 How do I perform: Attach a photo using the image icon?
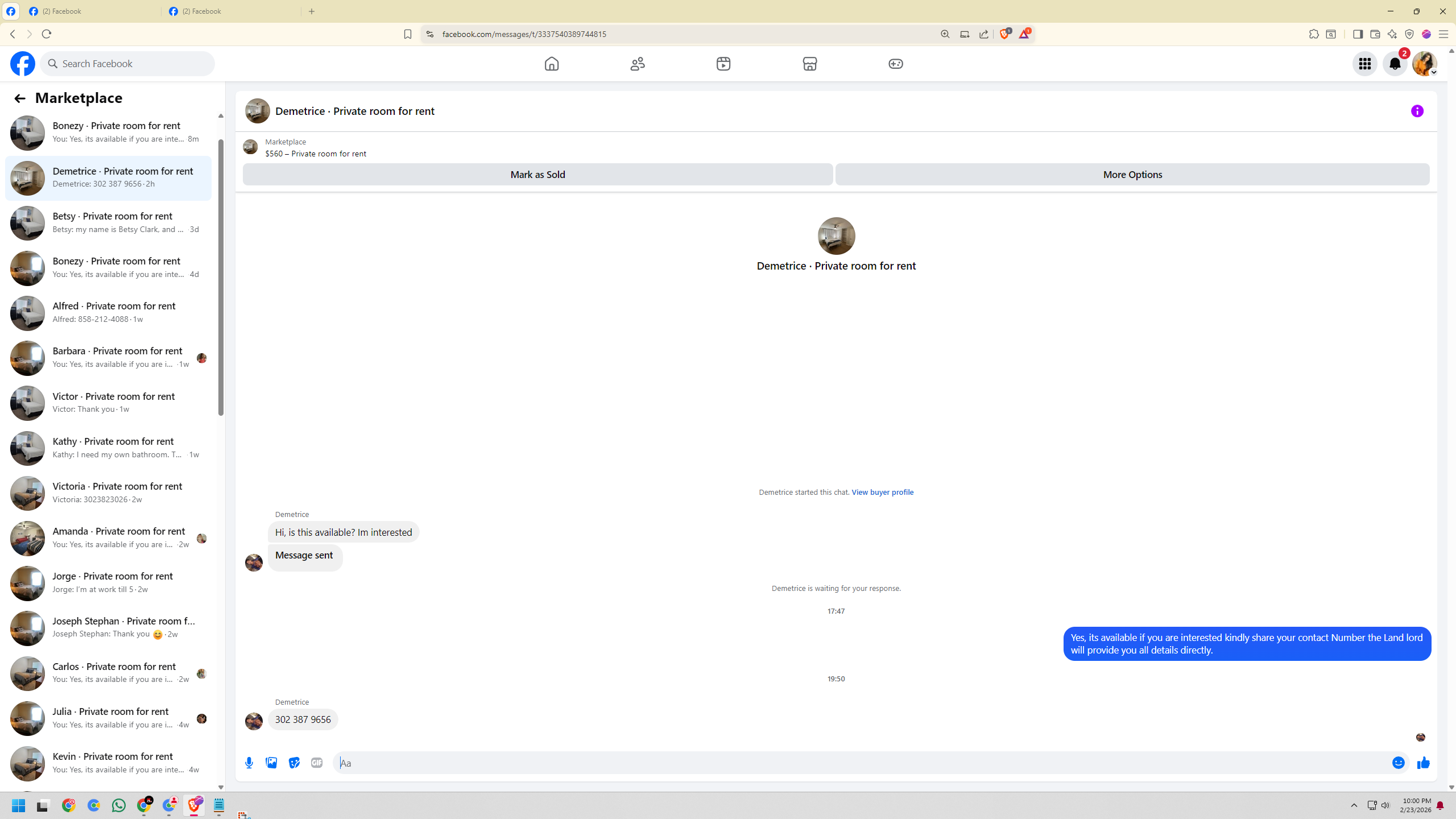(x=271, y=763)
